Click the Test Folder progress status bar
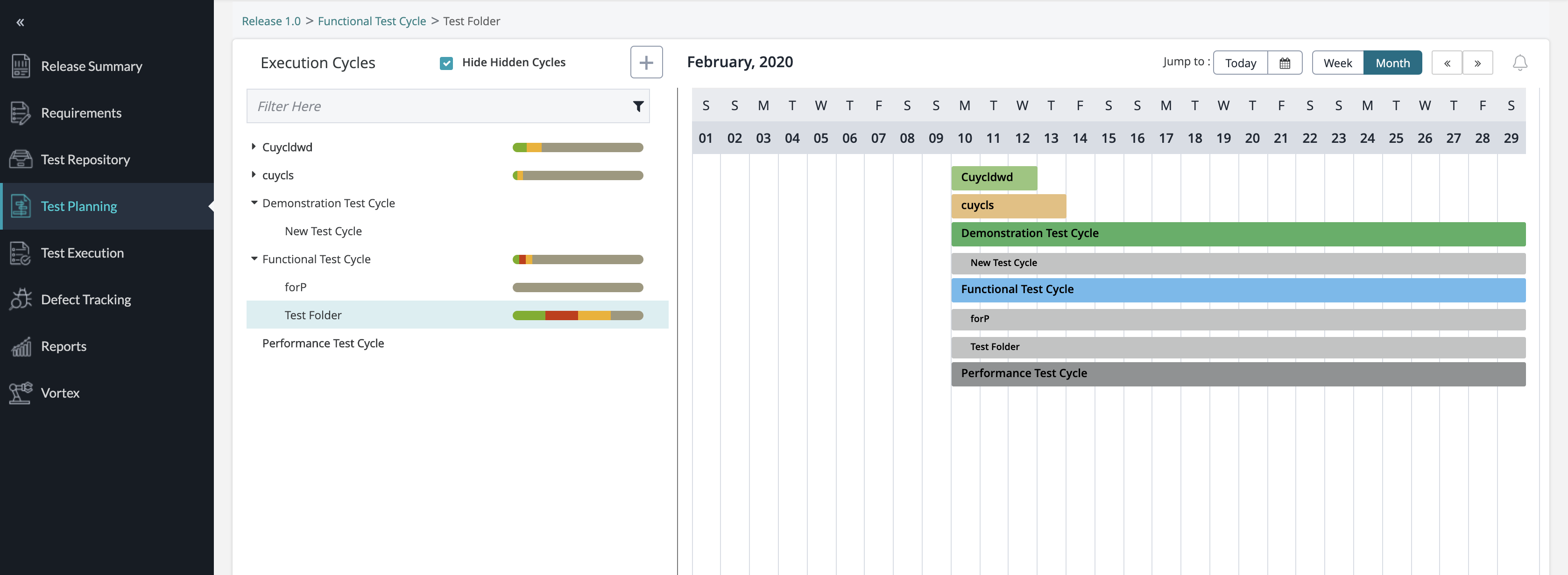The image size is (1568, 575). click(x=578, y=315)
